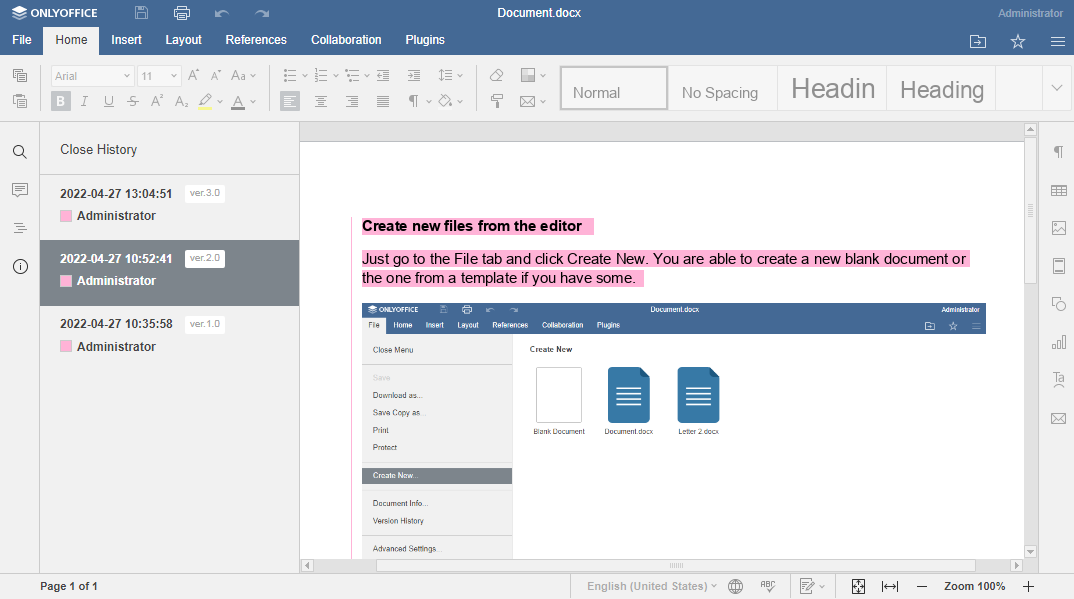
Task: Mark document as favorite star icon
Action: (1018, 42)
